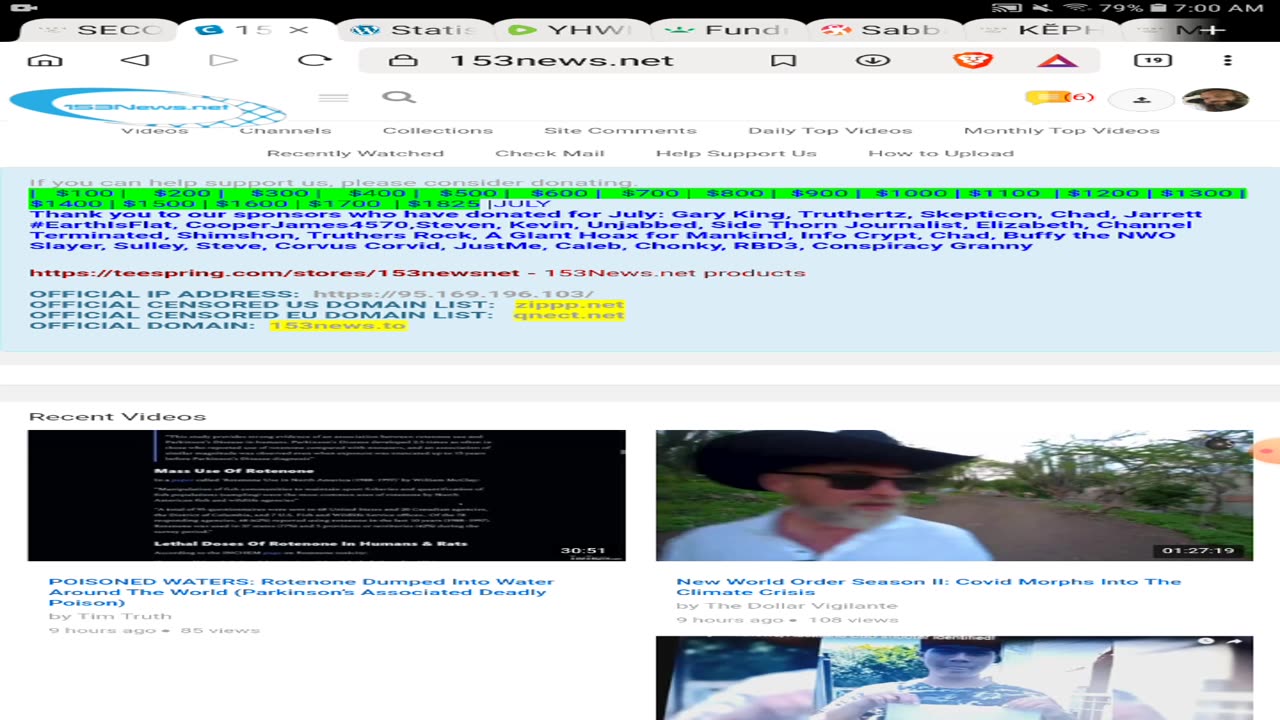Bookmark this page with bookmark icon

(x=784, y=60)
